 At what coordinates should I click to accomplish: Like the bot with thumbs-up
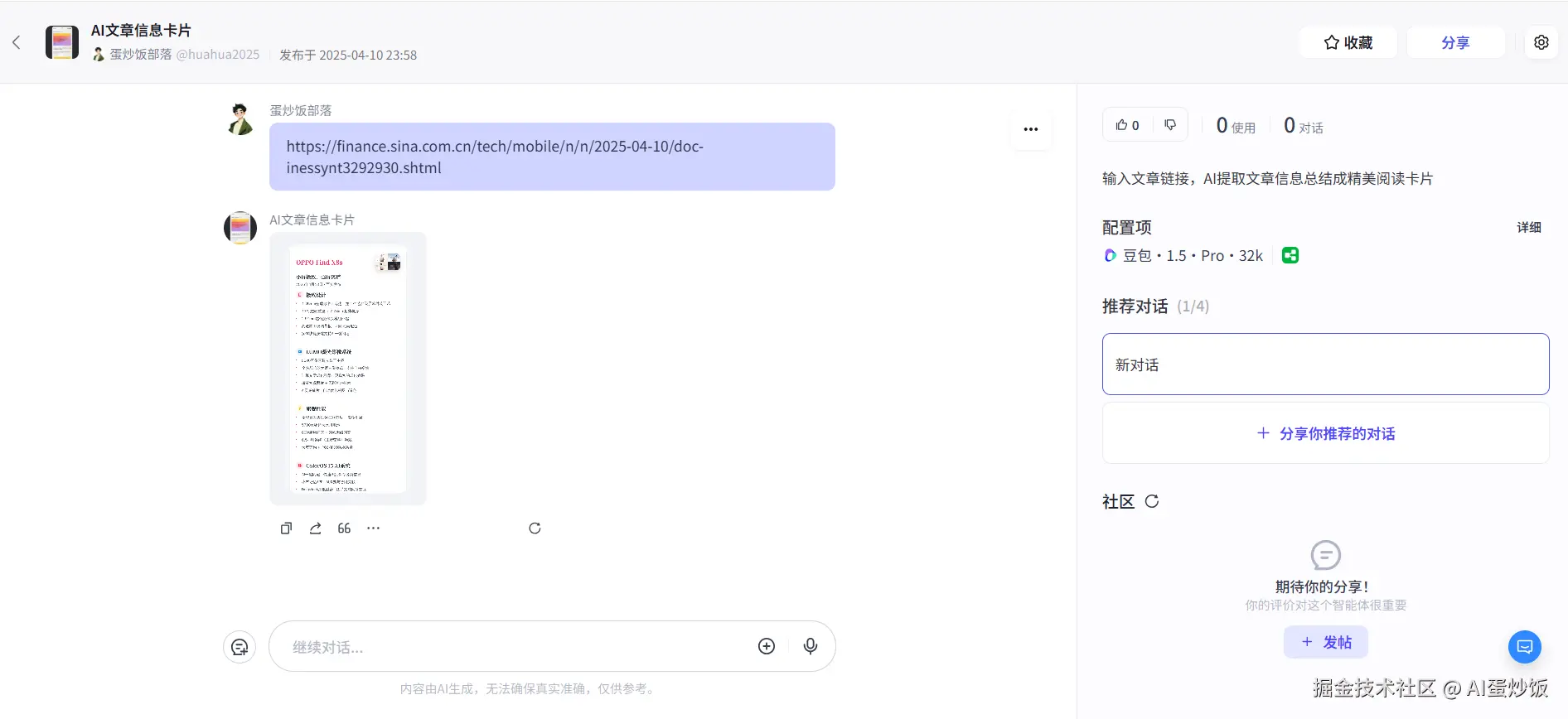[1127, 125]
